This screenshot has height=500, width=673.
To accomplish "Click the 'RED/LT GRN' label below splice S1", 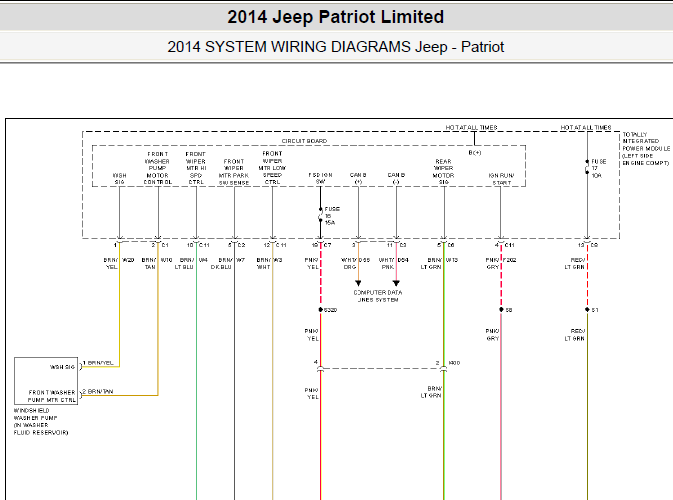I will (x=575, y=335).
